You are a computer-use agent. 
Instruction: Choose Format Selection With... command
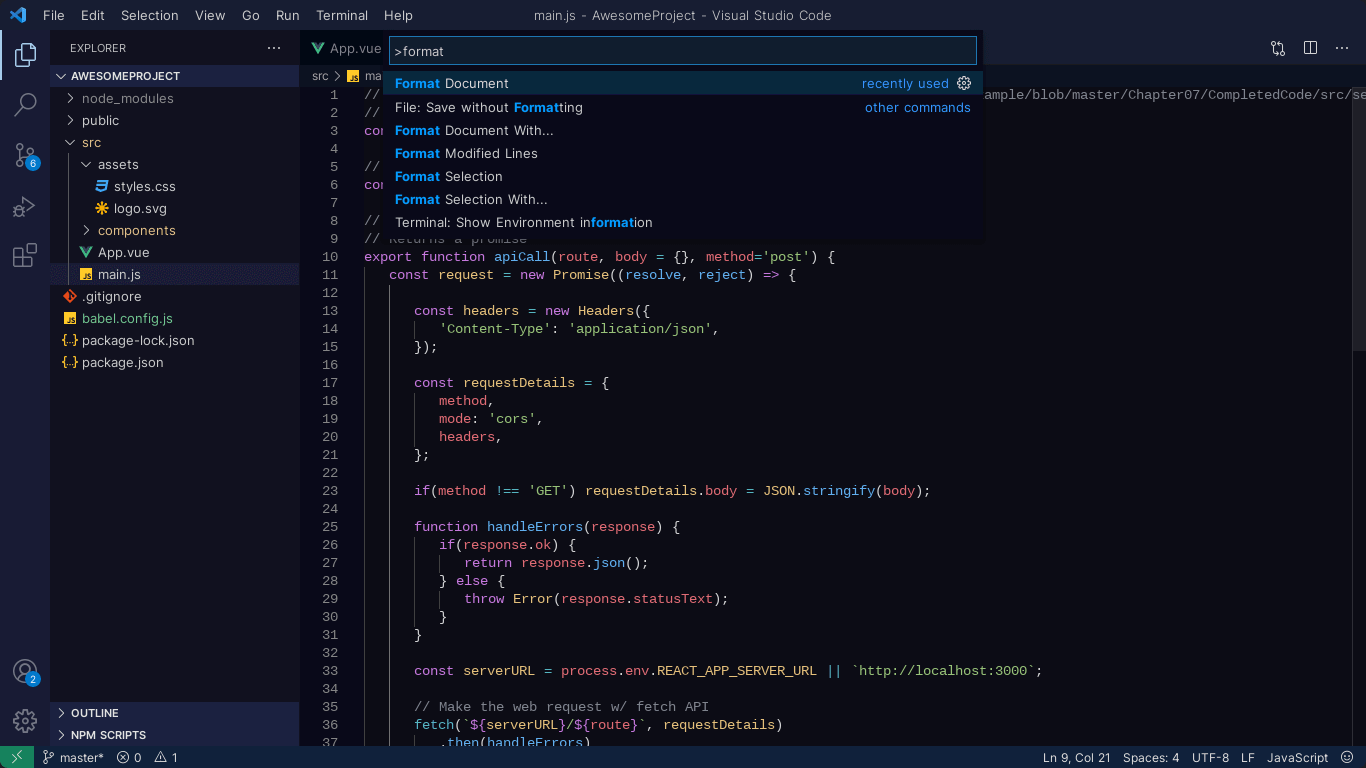tap(683, 199)
